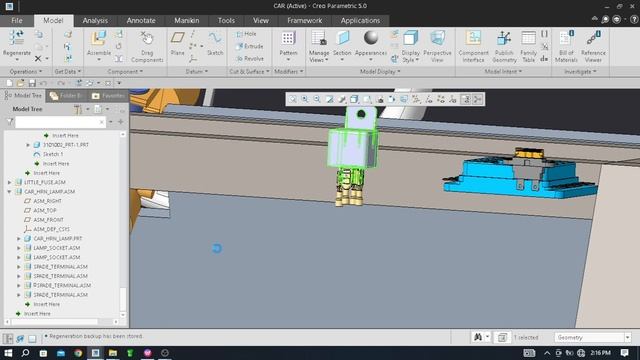The width and height of the screenshot is (640, 360).
Task: Choose the Revolve feature tool
Action: 250,59
